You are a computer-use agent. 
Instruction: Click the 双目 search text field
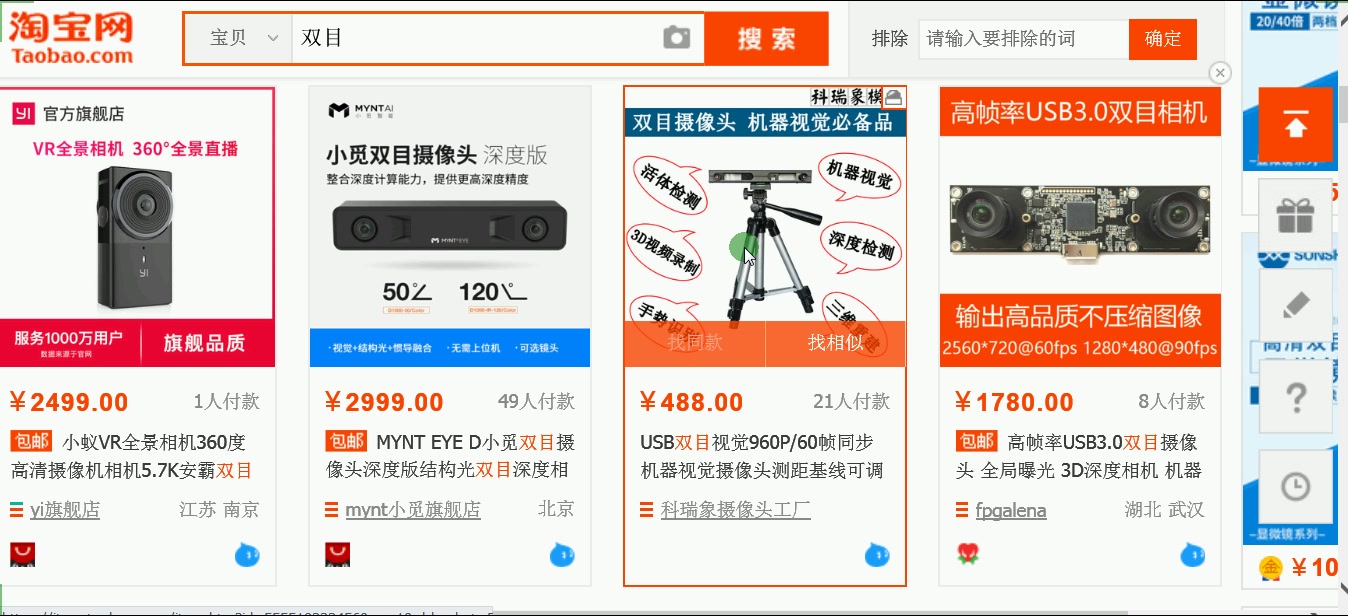pyautogui.click(x=475, y=38)
